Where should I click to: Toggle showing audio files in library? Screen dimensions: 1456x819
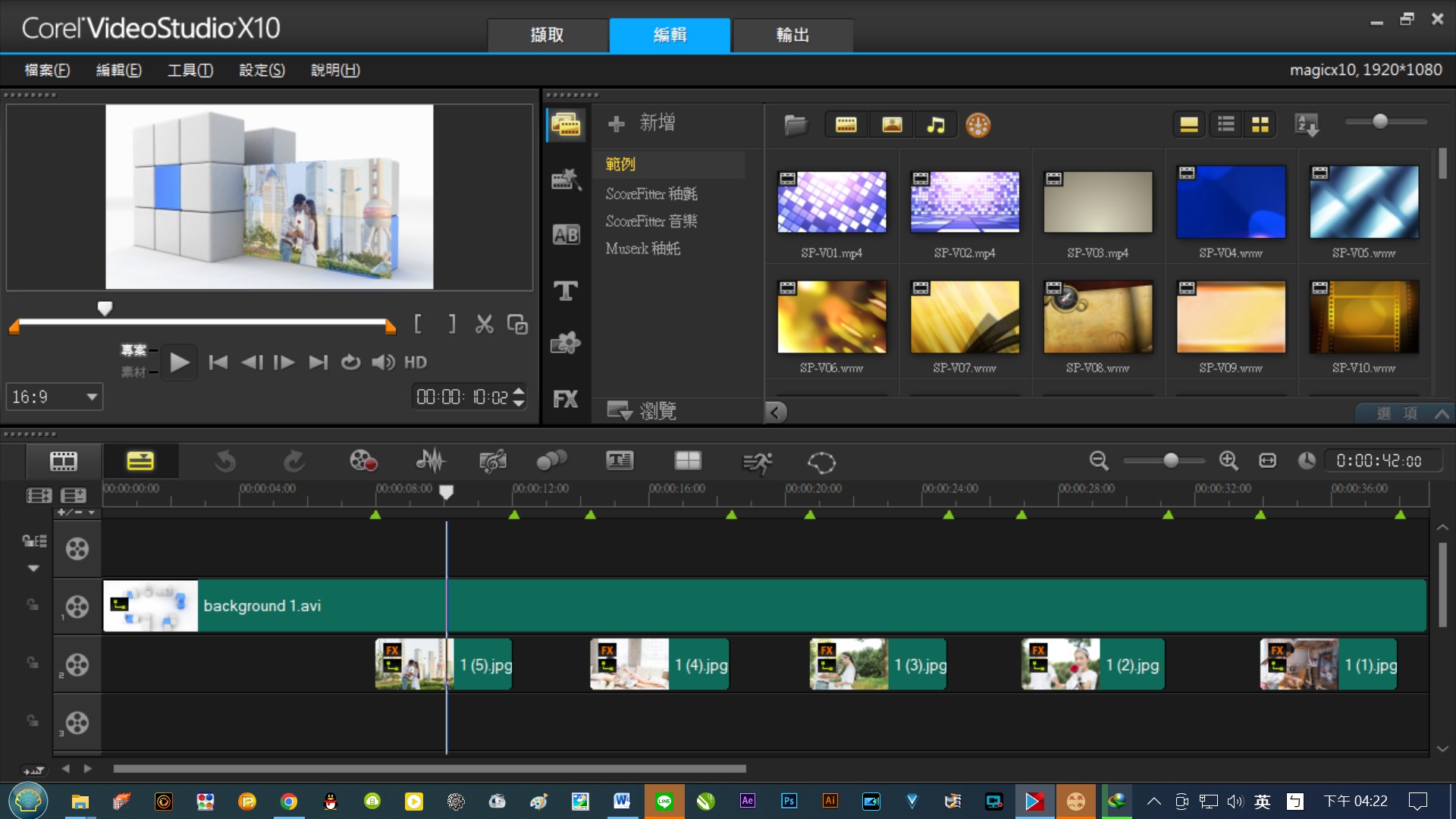[x=937, y=125]
